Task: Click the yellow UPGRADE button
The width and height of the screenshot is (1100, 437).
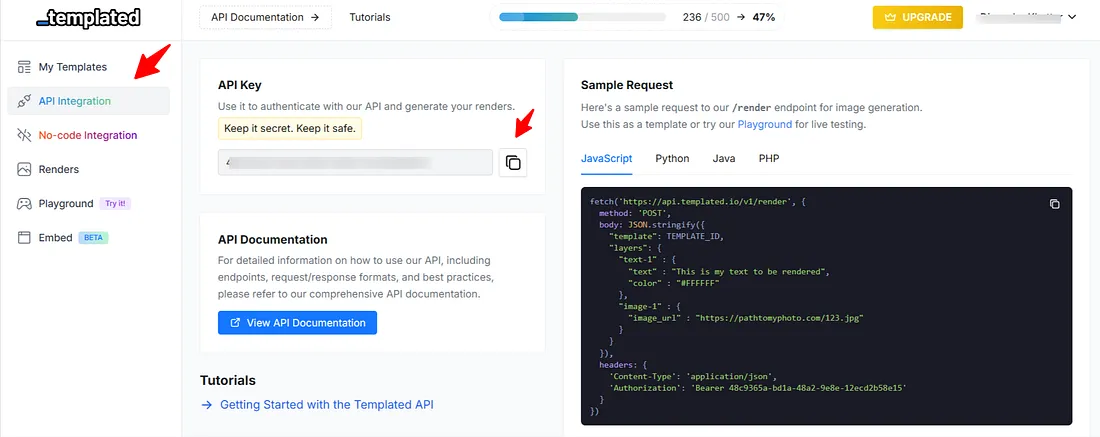Action: pyautogui.click(x=918, y=18)
